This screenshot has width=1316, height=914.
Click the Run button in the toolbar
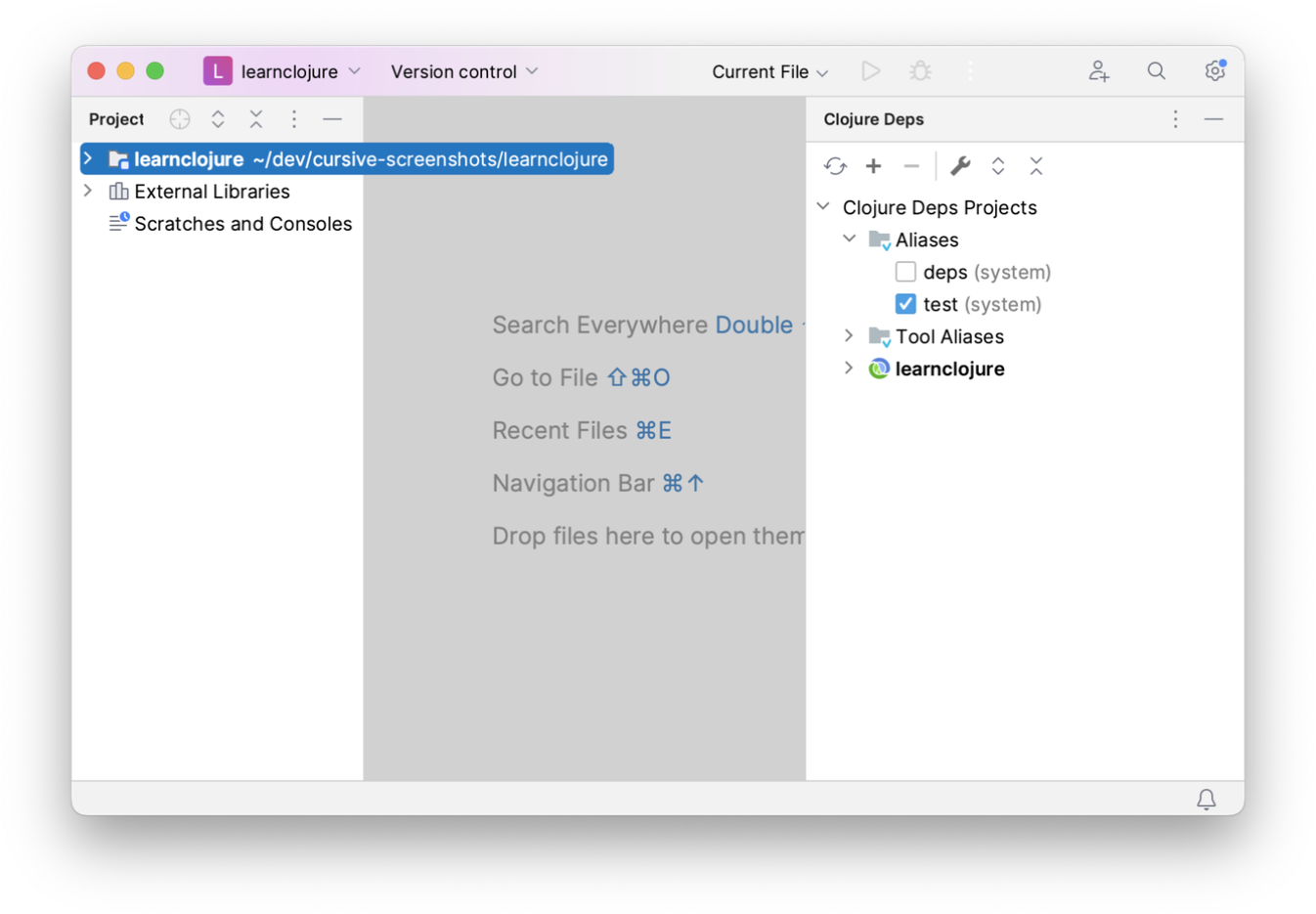[x=870, y=71]
